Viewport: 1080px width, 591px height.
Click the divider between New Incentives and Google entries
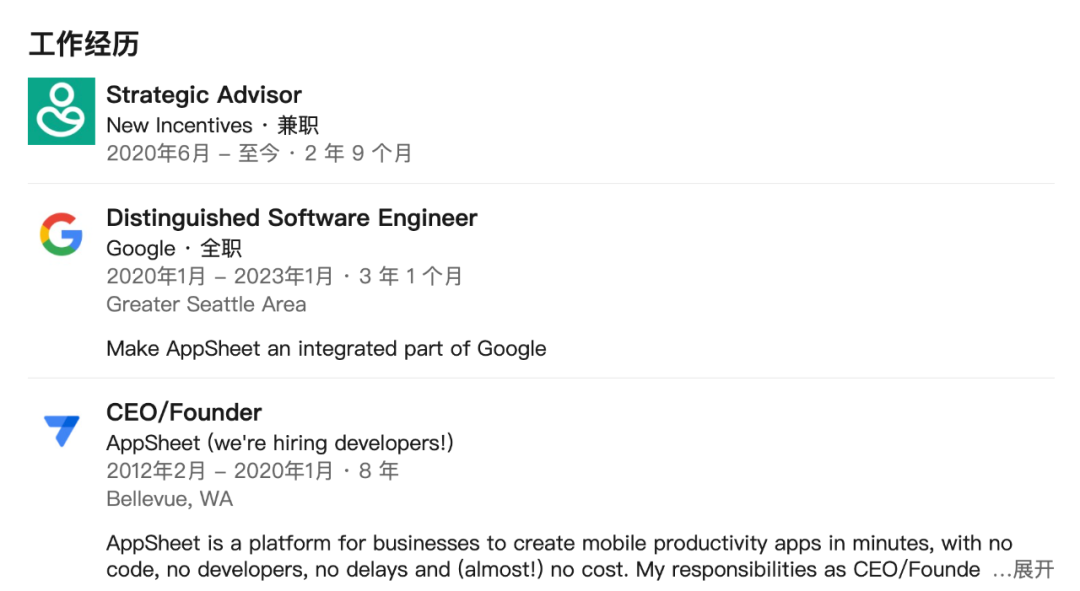[x=540, y=183]
